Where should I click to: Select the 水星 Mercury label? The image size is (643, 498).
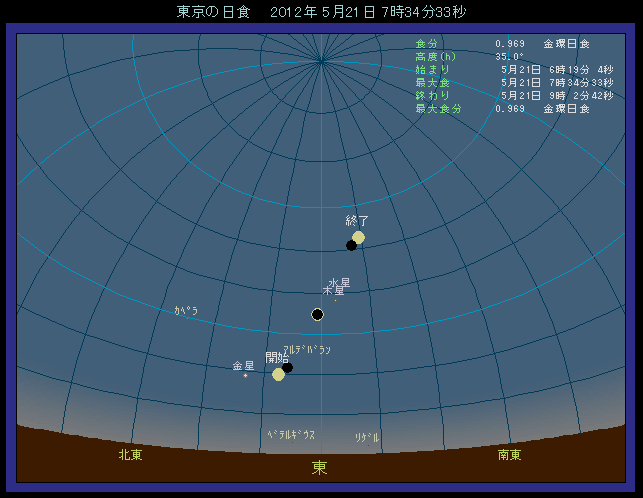click(x=339, y=282)
